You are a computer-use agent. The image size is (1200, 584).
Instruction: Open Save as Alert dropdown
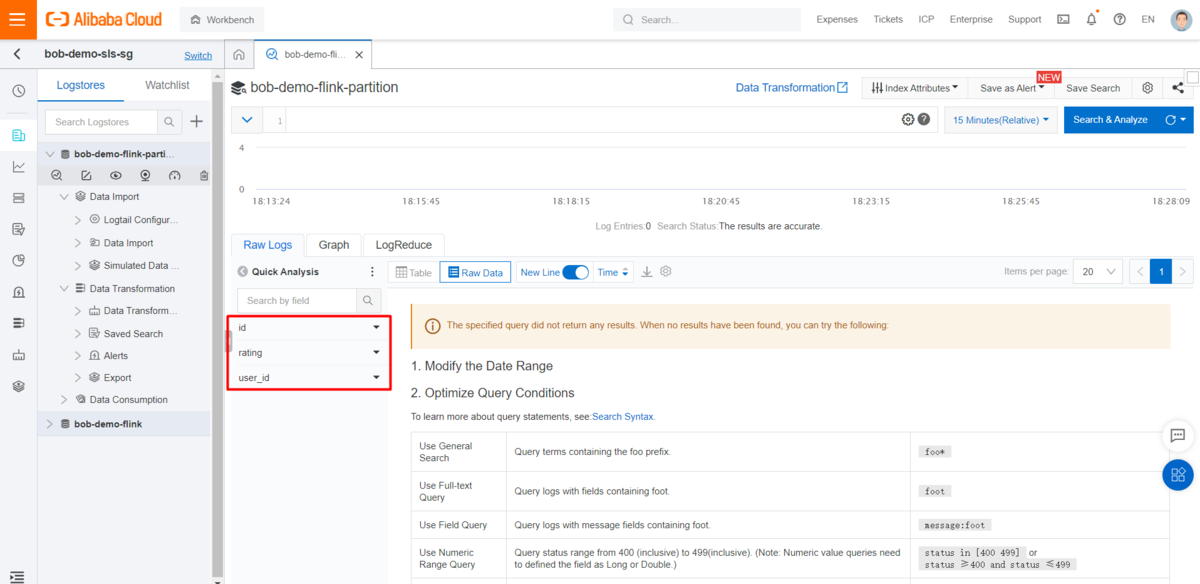point(1012,88)
